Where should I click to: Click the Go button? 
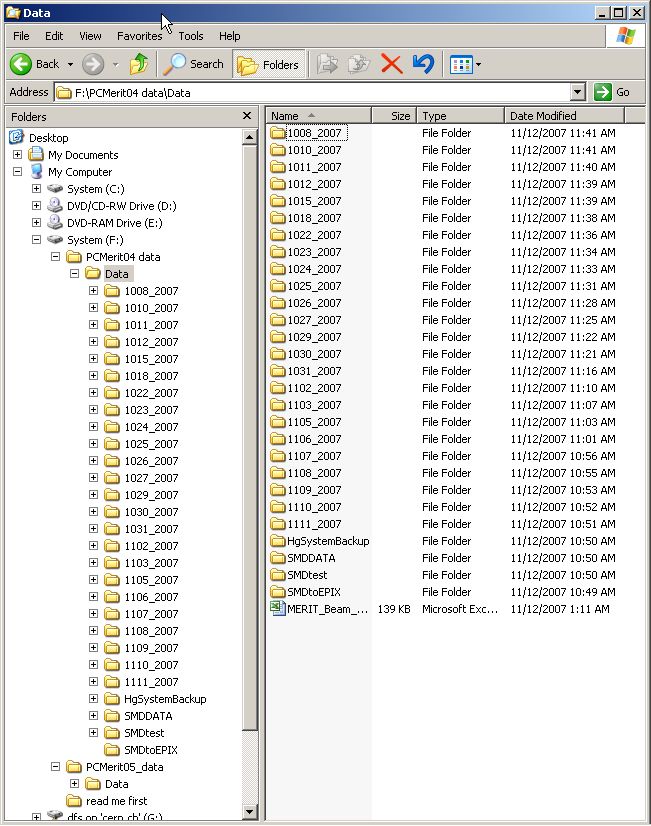(611, 92)
